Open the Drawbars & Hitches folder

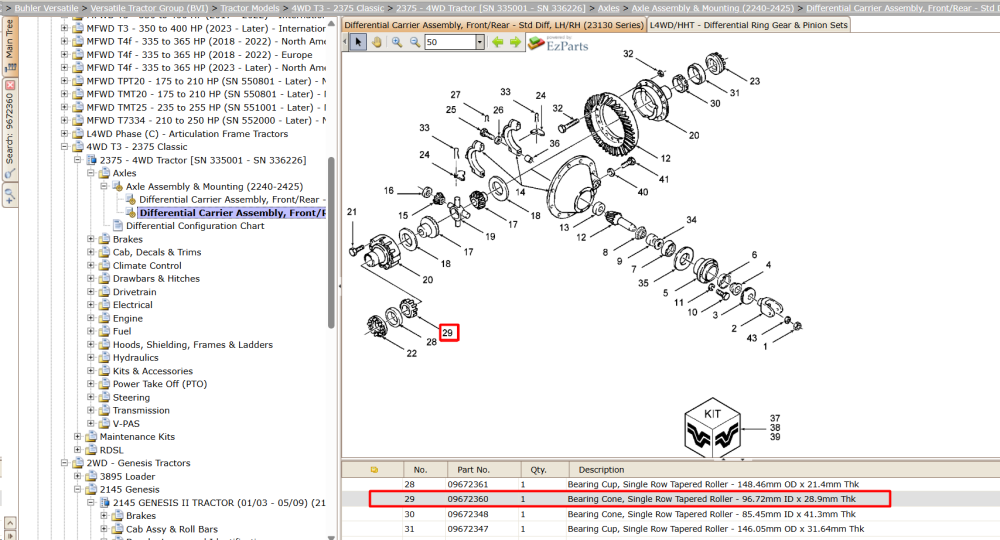pos(156,279)
